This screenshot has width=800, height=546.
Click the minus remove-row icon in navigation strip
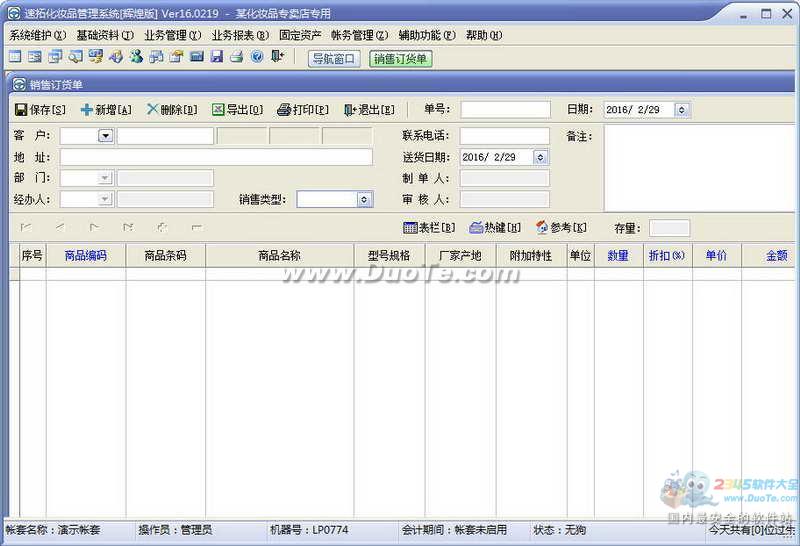tap(196, 228)
